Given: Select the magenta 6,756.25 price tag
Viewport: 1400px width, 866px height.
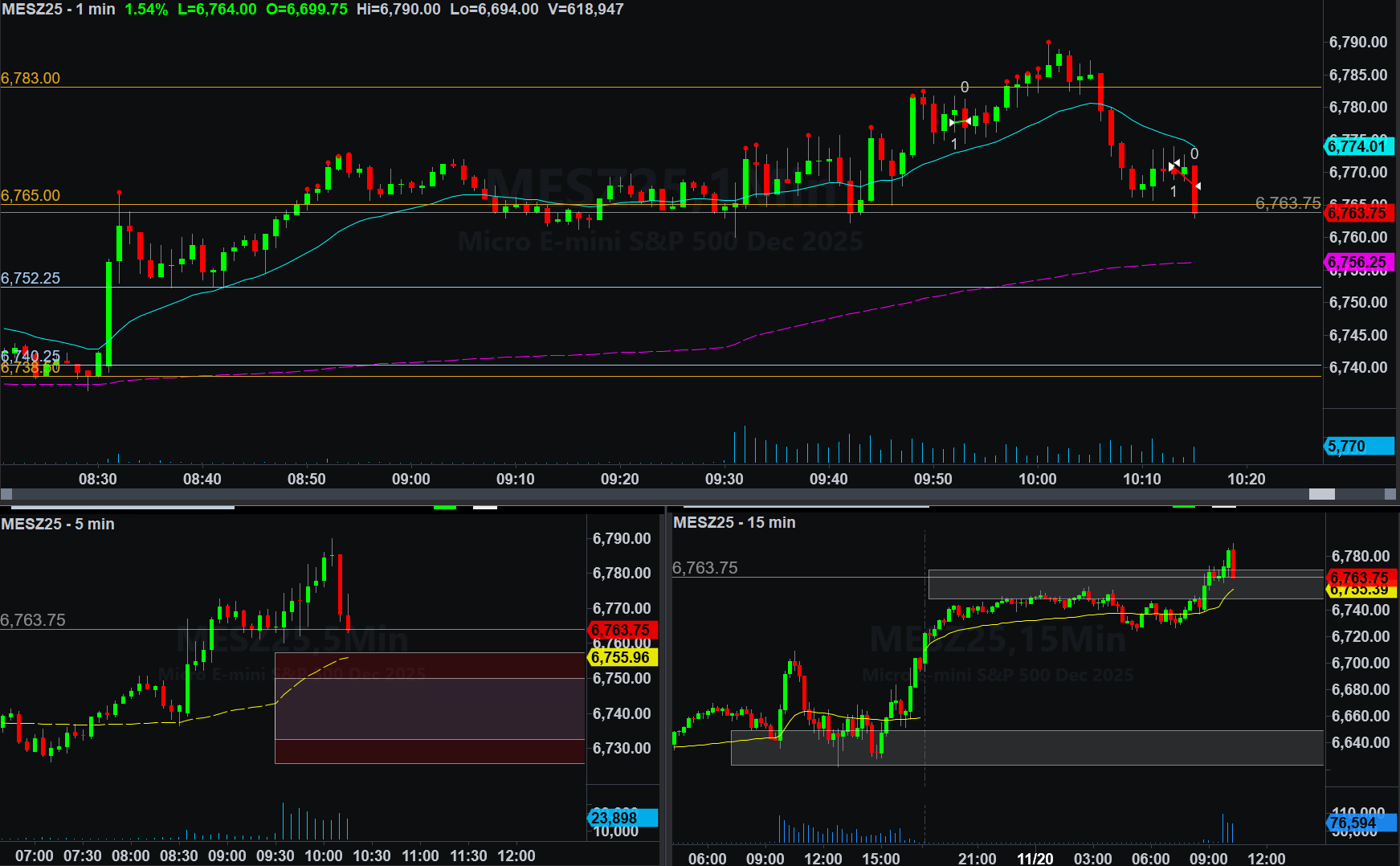Looking at the screenshot, I should (x=1357, y=263).
